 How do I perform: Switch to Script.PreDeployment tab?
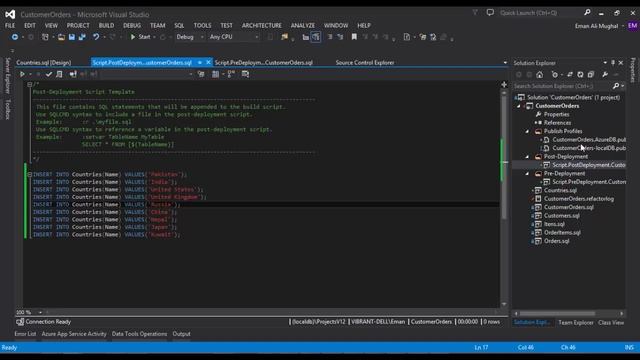tap(264, 63)
